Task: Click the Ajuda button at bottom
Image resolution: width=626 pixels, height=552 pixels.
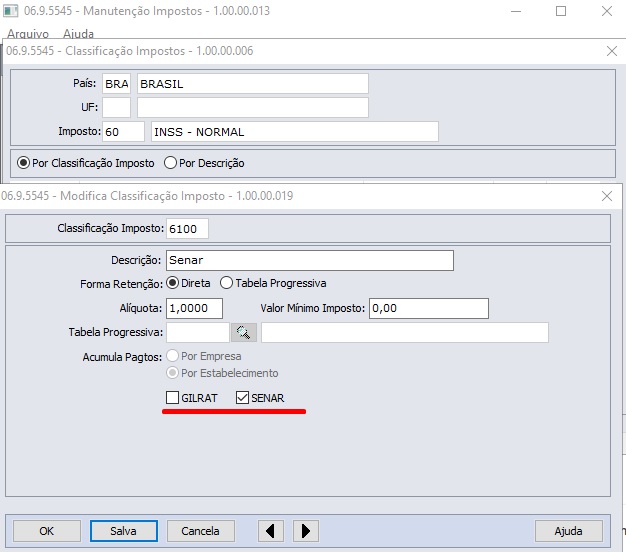Action: [569, 531]
